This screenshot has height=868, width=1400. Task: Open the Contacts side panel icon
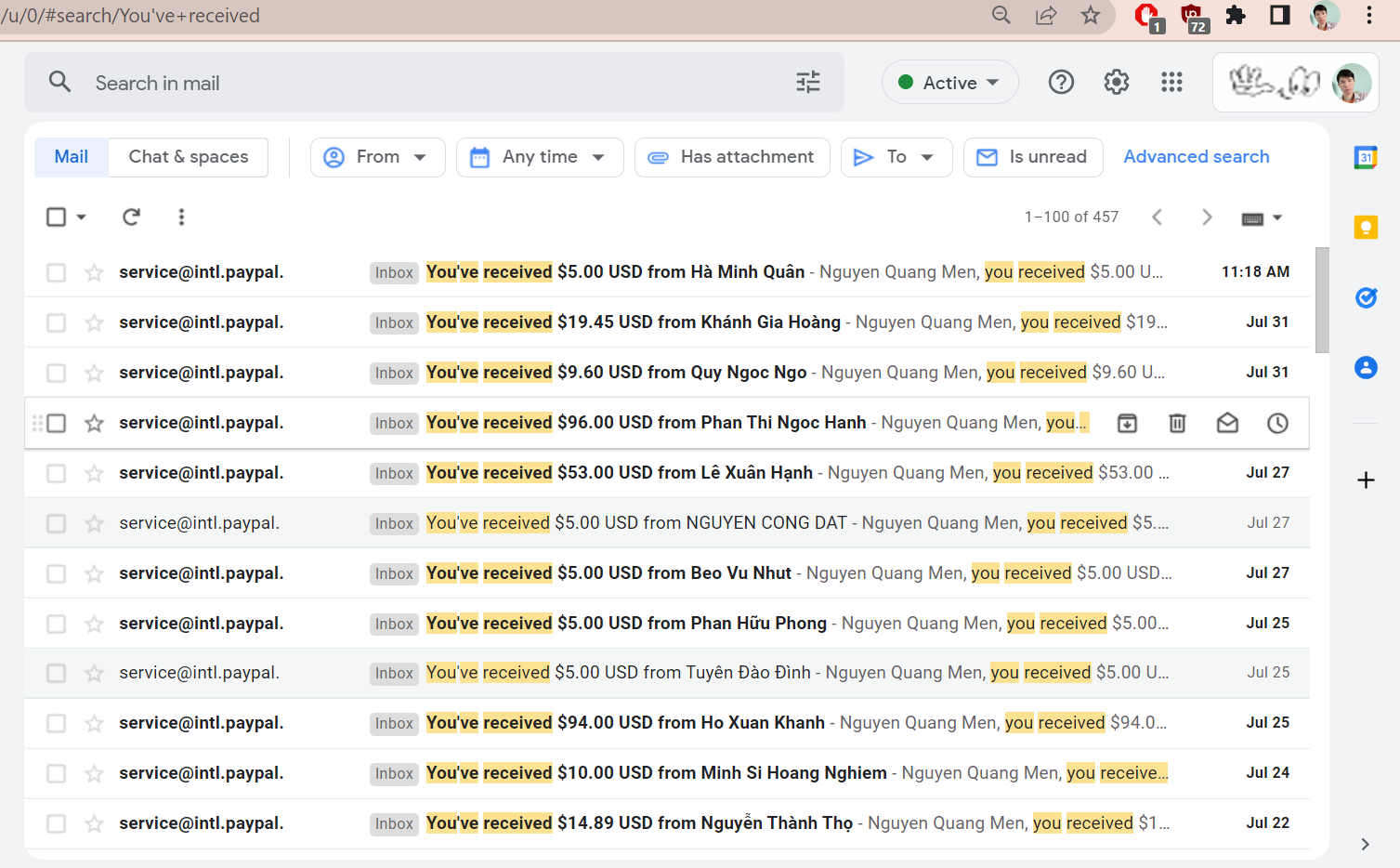click(1366, 367)
